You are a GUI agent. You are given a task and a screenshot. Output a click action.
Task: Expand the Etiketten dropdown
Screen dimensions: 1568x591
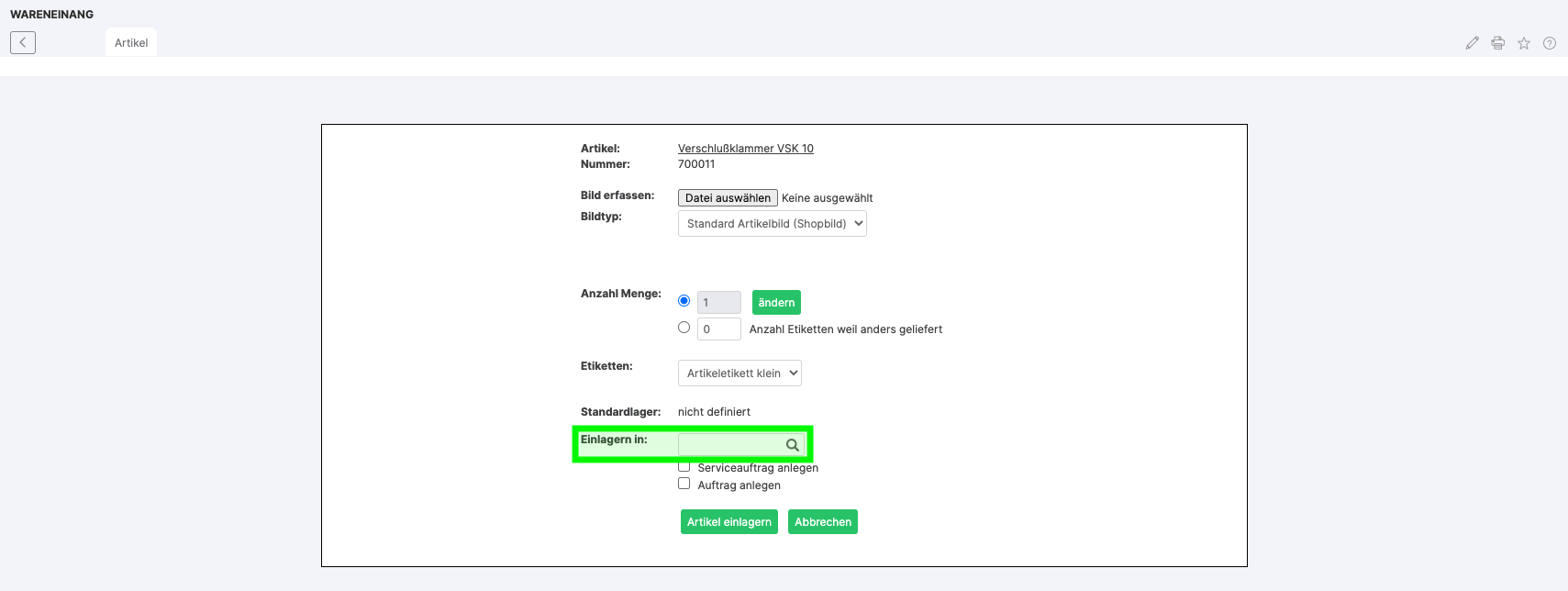[x=740, y=374]
